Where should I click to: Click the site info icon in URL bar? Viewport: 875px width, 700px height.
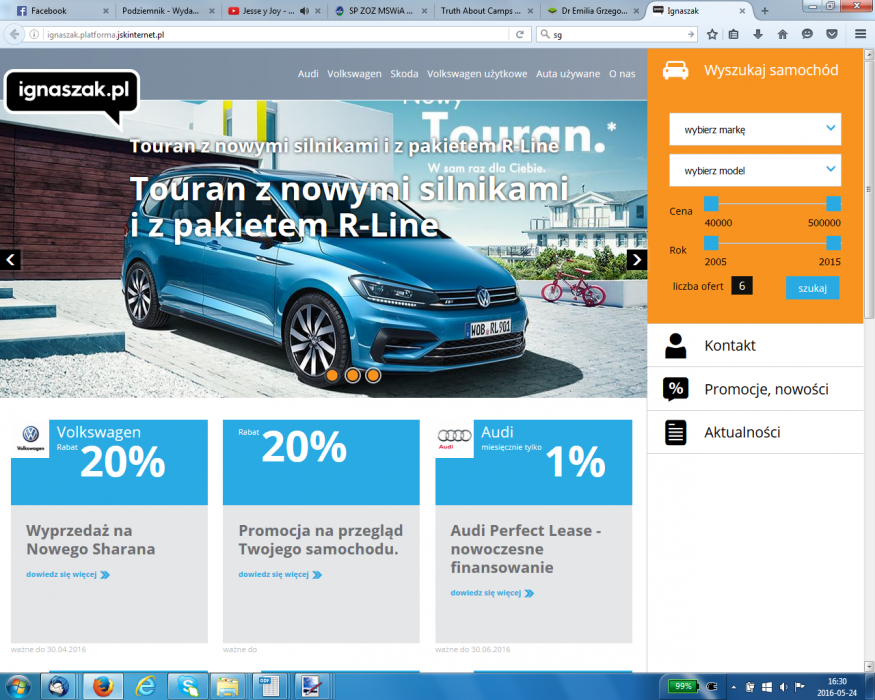[34, 35]
